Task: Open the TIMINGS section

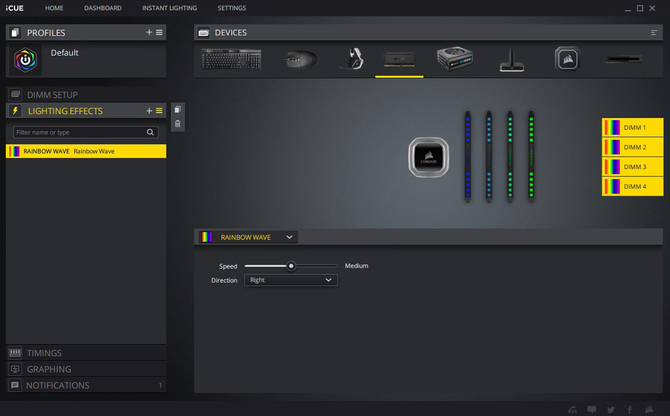Action: click(x=86, y=353)
